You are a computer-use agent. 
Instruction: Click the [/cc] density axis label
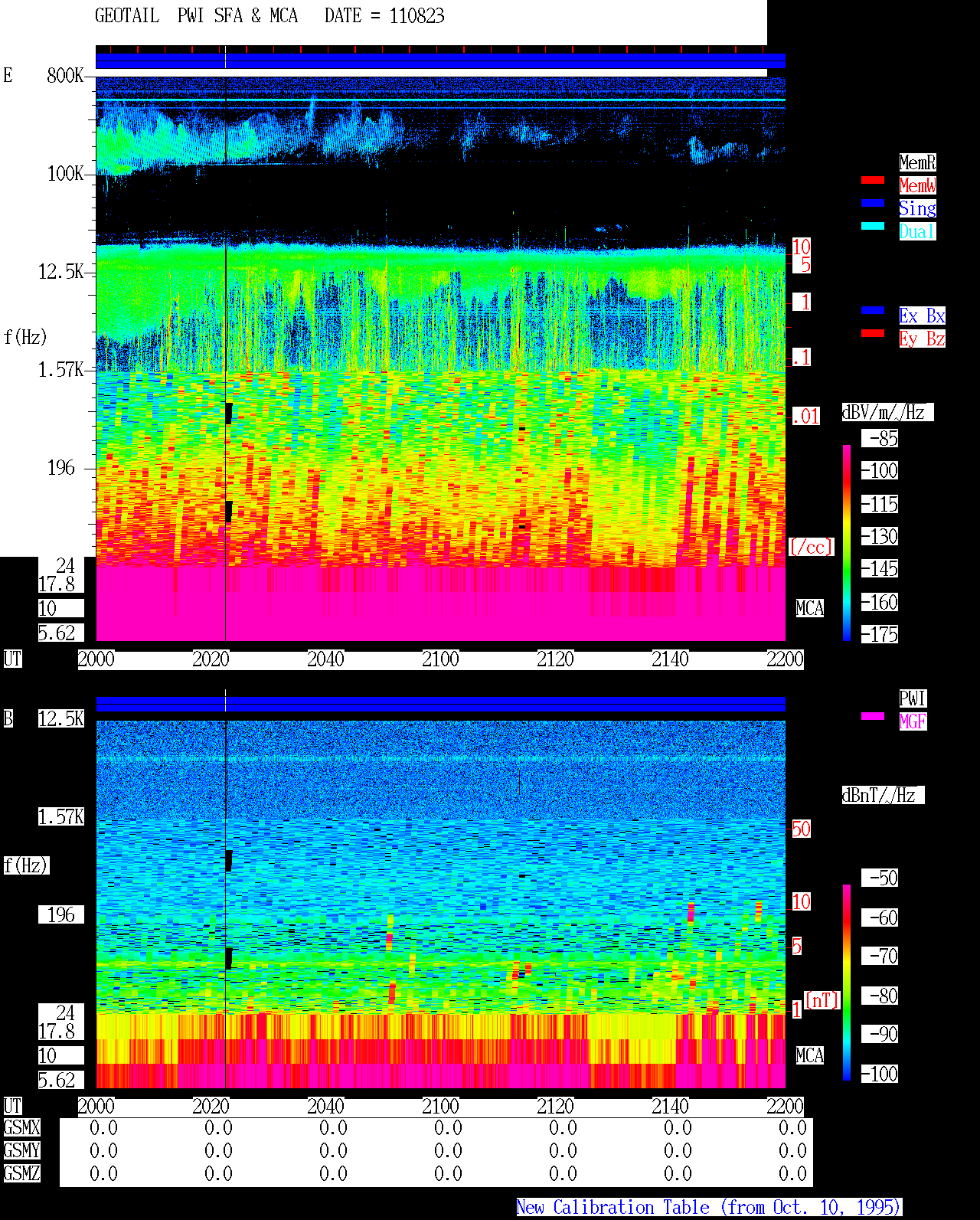[811, 547]
